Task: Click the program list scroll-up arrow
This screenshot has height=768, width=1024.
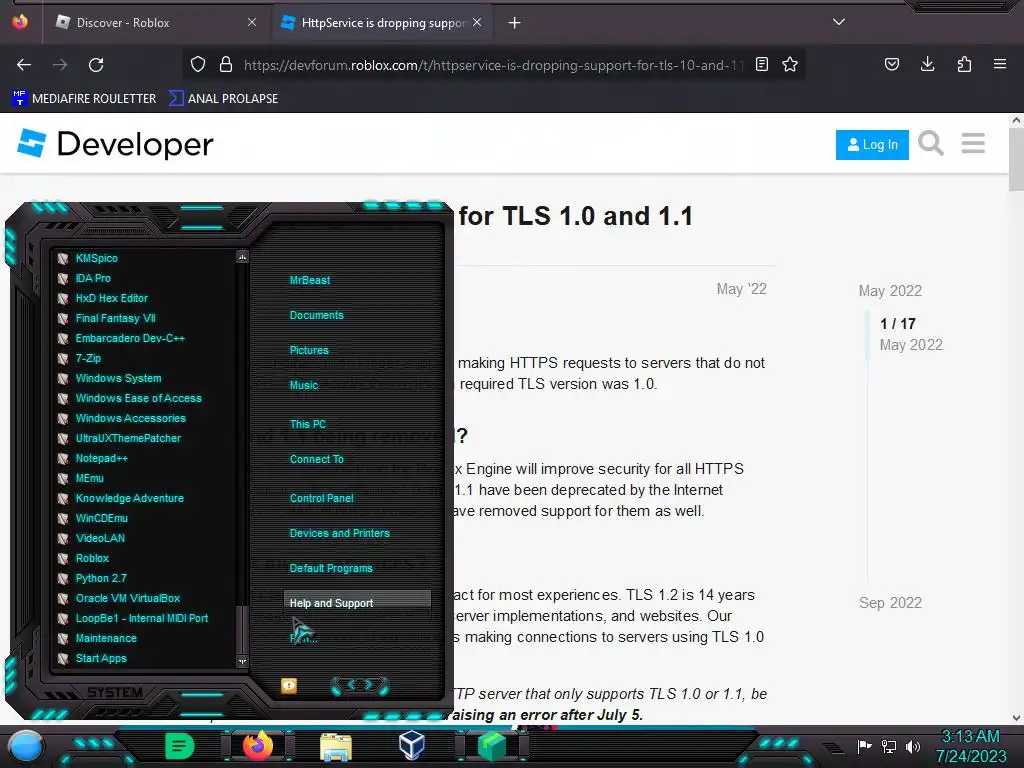Action: pos(242,257)
